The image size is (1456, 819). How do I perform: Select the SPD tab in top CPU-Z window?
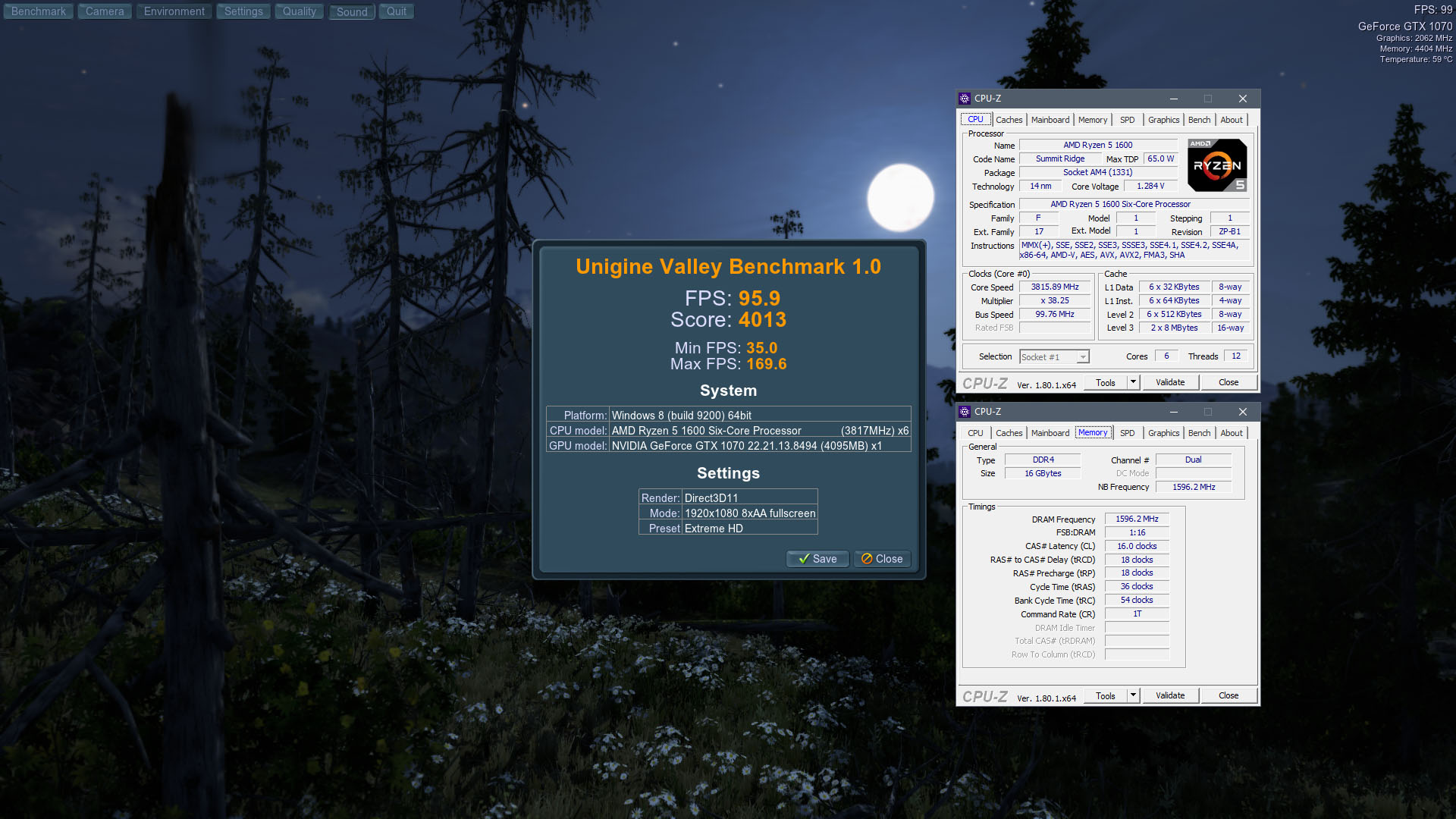click(1128, 120)
